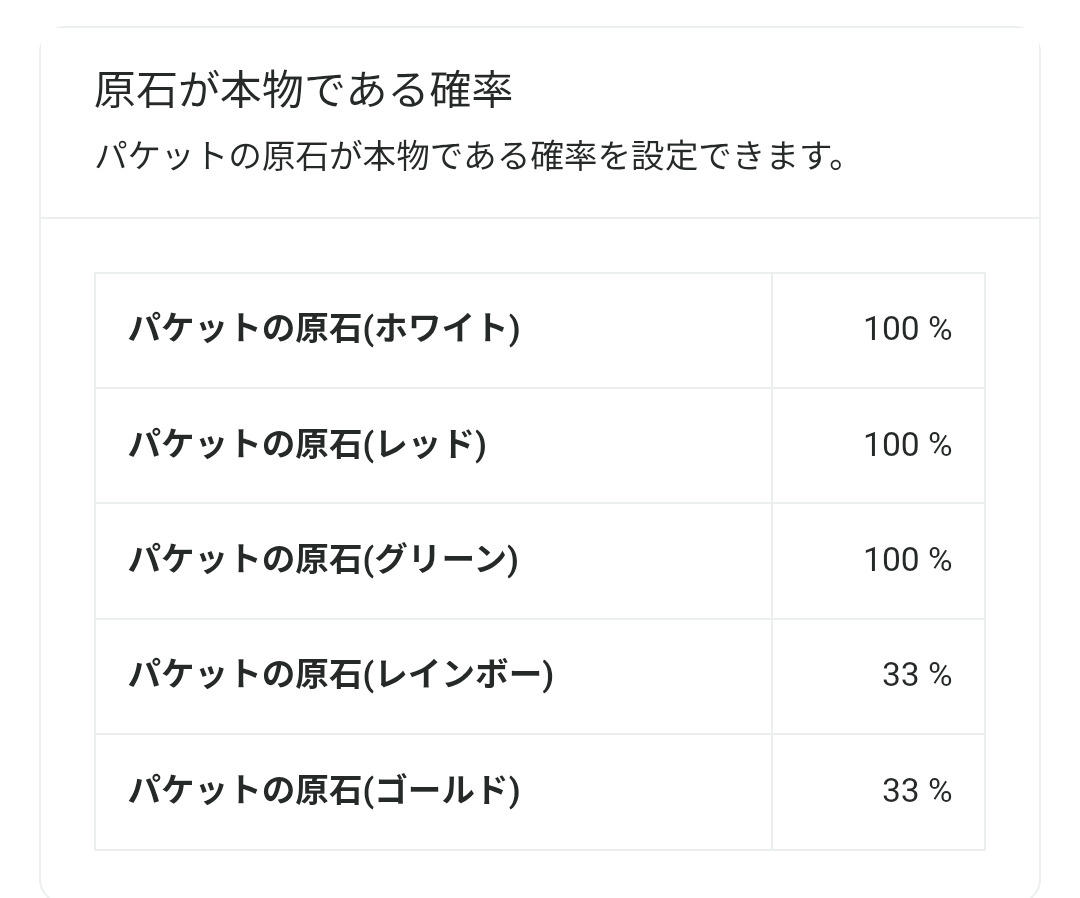Click the % symbol in the グリーン row
1080x898 pixels.
940,560
